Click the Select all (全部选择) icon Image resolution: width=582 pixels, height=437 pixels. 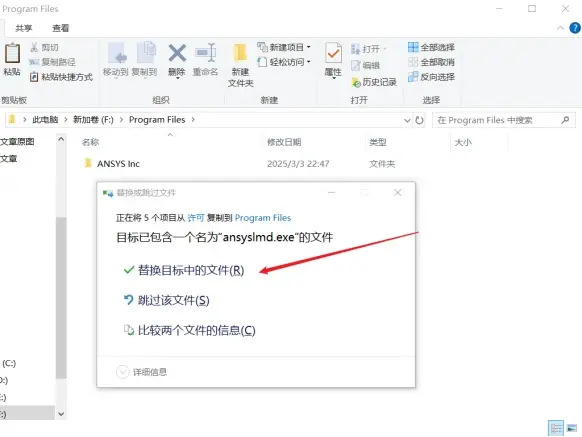tap(413, 47)
